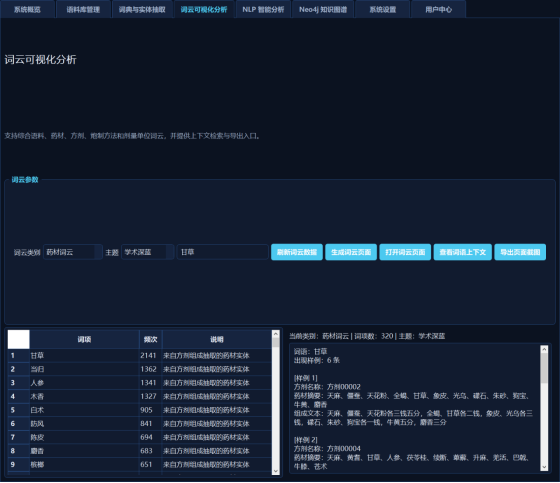
Task: Select the 白术 row term
Action: [x=84, y=410]
